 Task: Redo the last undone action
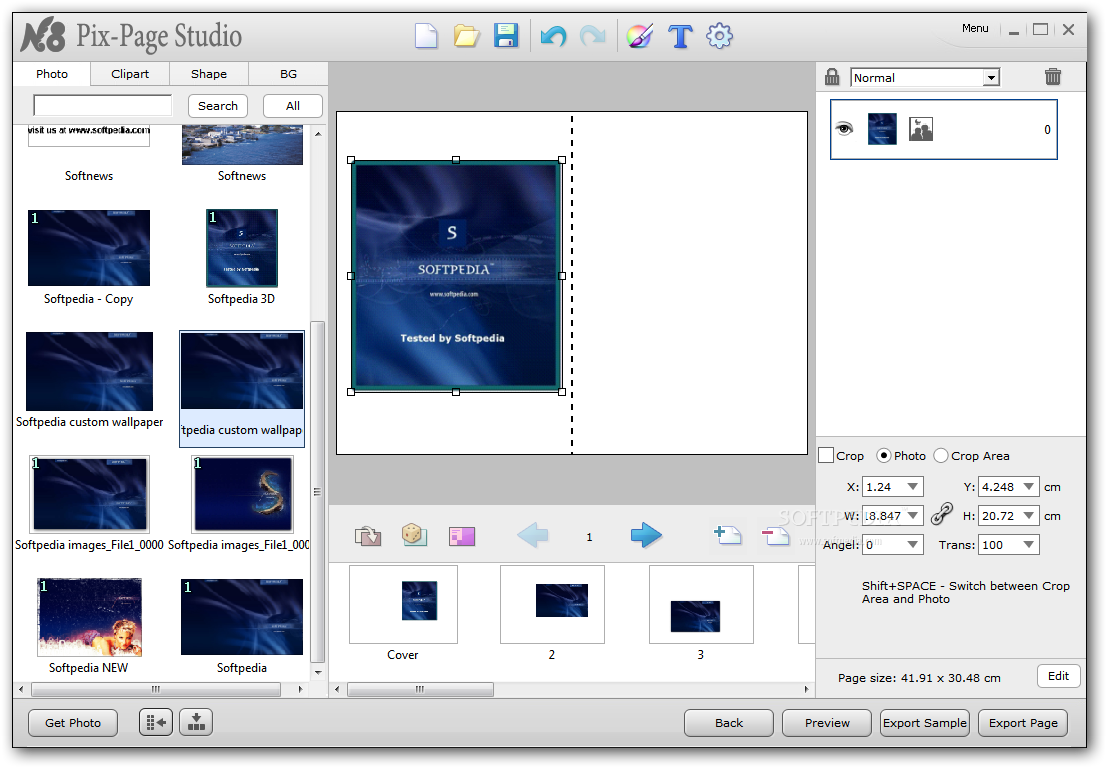point(592,35)
